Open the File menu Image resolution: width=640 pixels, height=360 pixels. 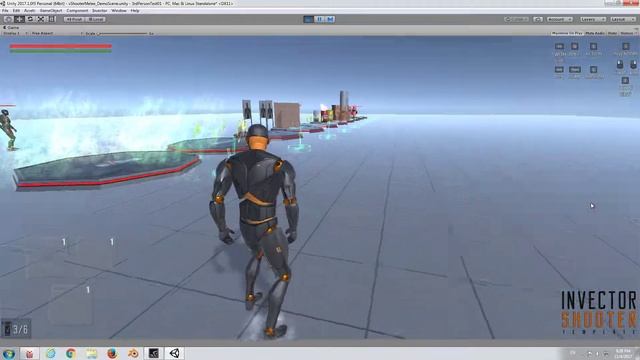coord(5,11)
